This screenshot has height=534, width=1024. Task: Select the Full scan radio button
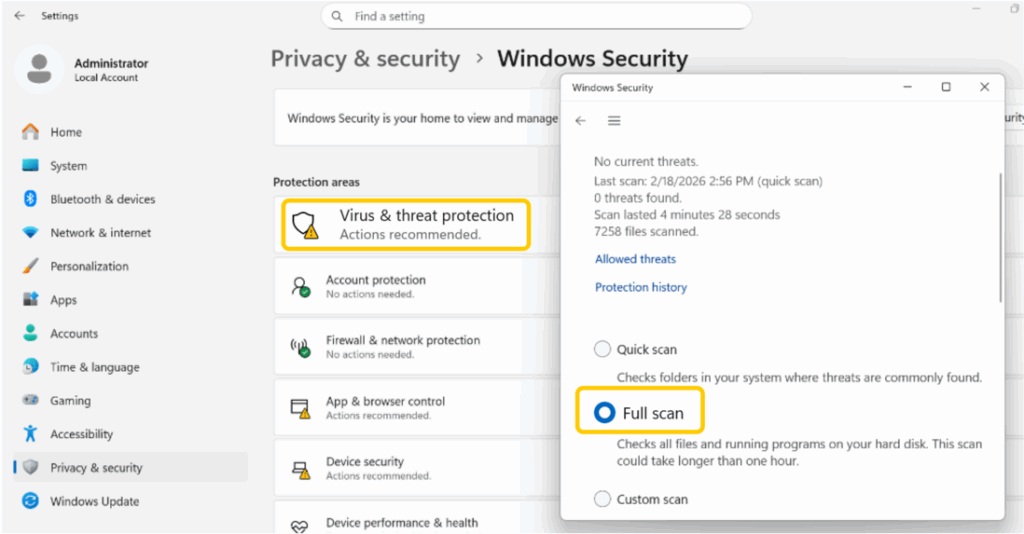tap(604, 413)
